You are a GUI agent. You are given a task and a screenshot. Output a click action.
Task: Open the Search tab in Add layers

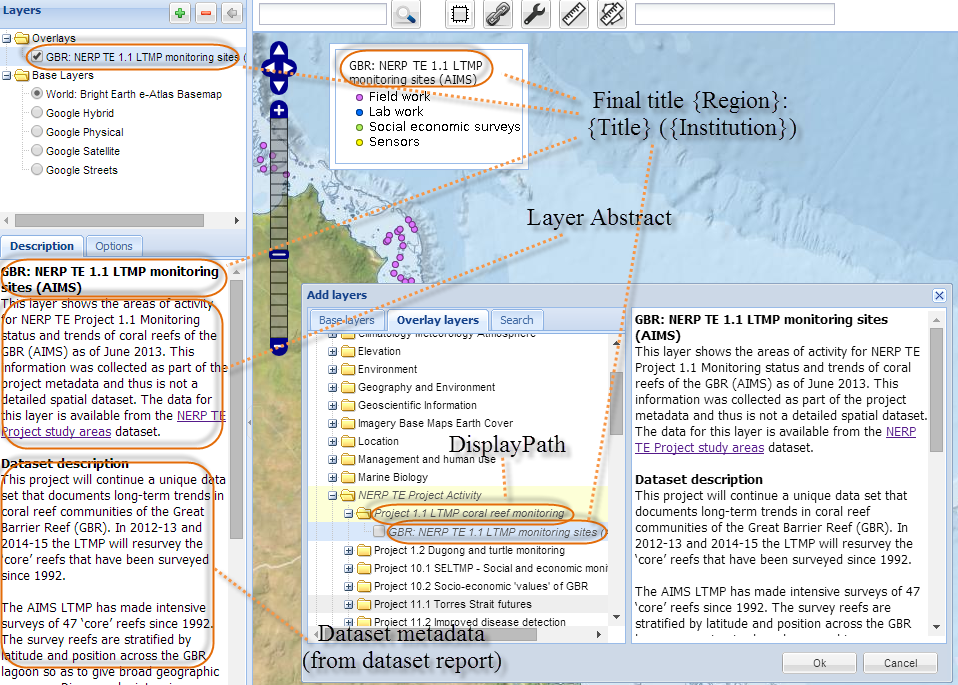tap(516, 320)
